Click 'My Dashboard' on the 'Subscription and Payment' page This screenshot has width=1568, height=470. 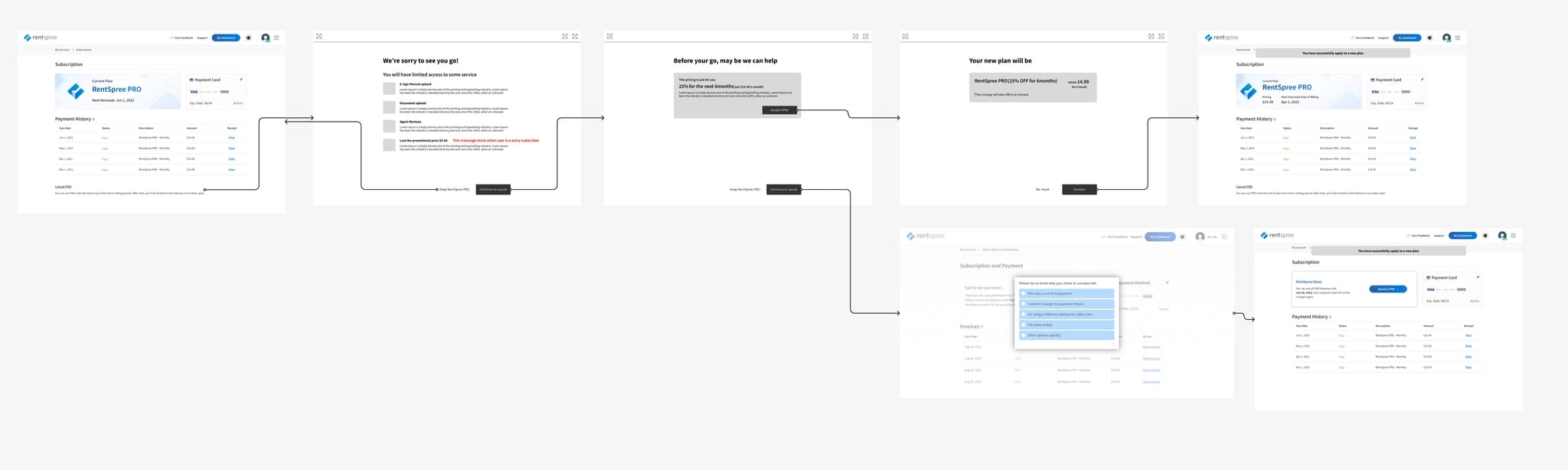1160,237
